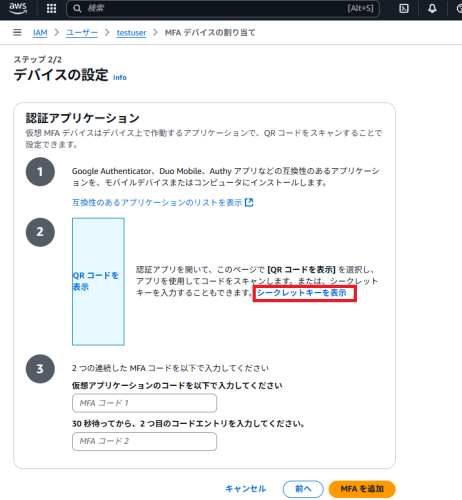Open the CloudShell terminal icon

click(404, 8)
